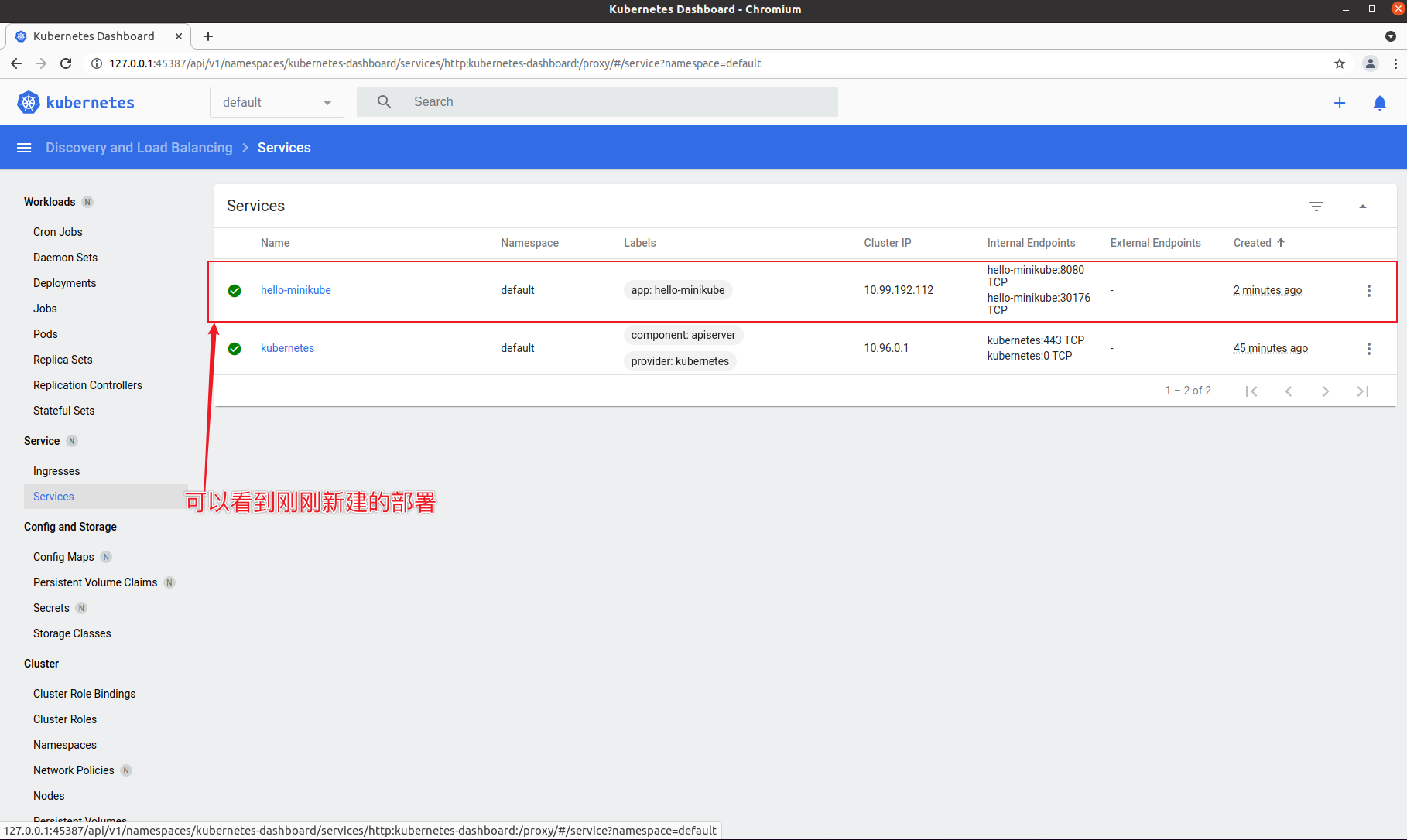Screen dimensions: 1407x840
Task: Open Secrets in sidebar
Action: click(51, 608)
